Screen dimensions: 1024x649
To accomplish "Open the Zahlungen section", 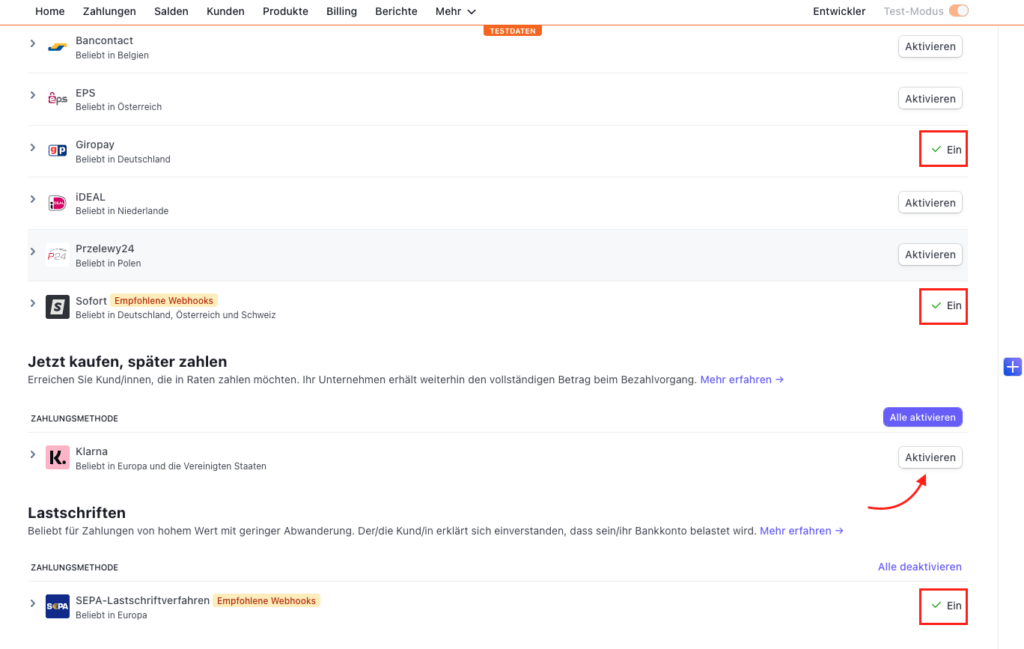I will click(109, 11).
